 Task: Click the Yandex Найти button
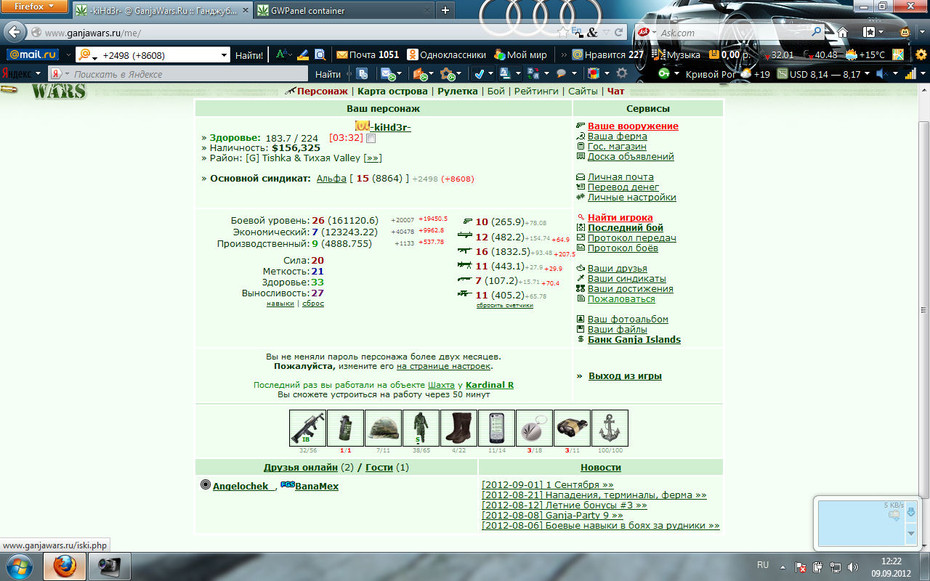coord(327,74)
